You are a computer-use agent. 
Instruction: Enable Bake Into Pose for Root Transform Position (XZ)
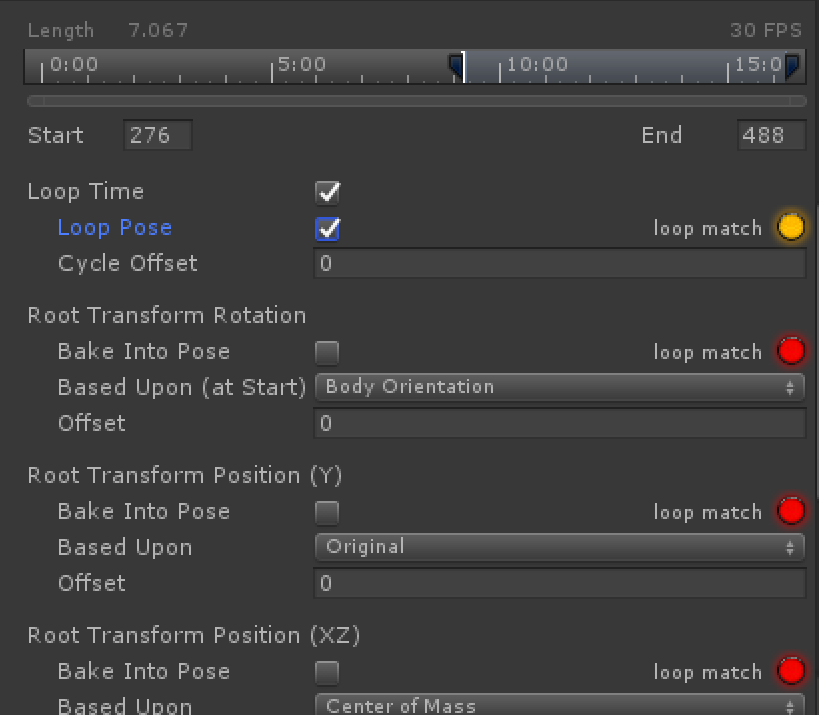(327, 671)
